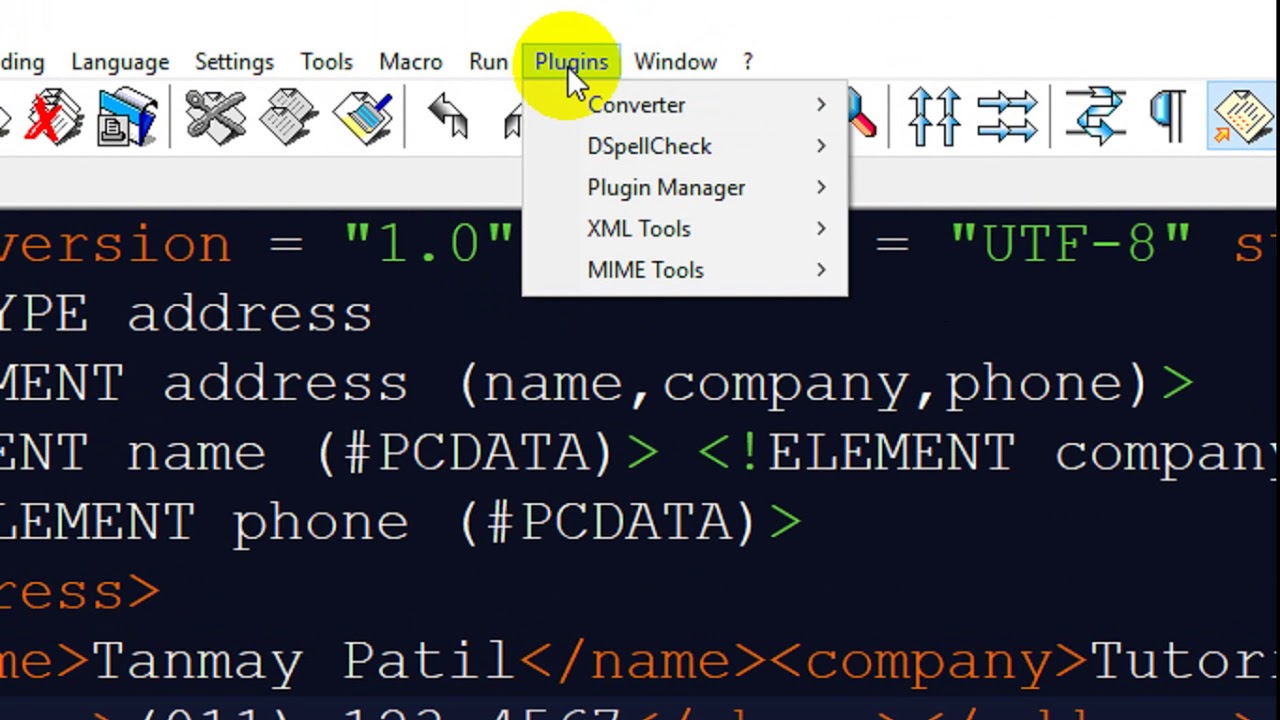This screenshot has height=720, width=1280.
Task: Click the Close All red X toolbar icon
Action: pyautogui.click(x=53, y=116)
